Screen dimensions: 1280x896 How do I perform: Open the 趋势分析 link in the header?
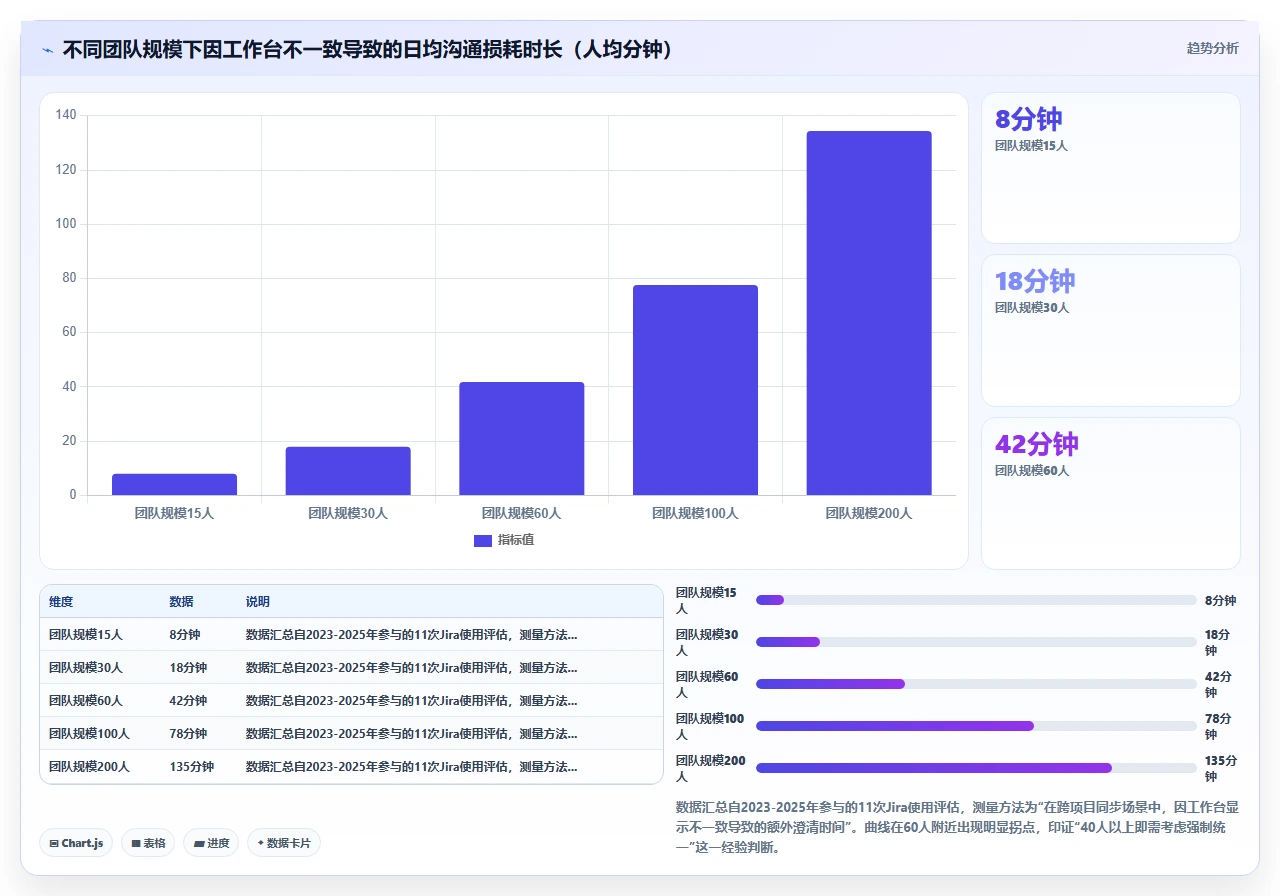click(x=1212, y=48)
